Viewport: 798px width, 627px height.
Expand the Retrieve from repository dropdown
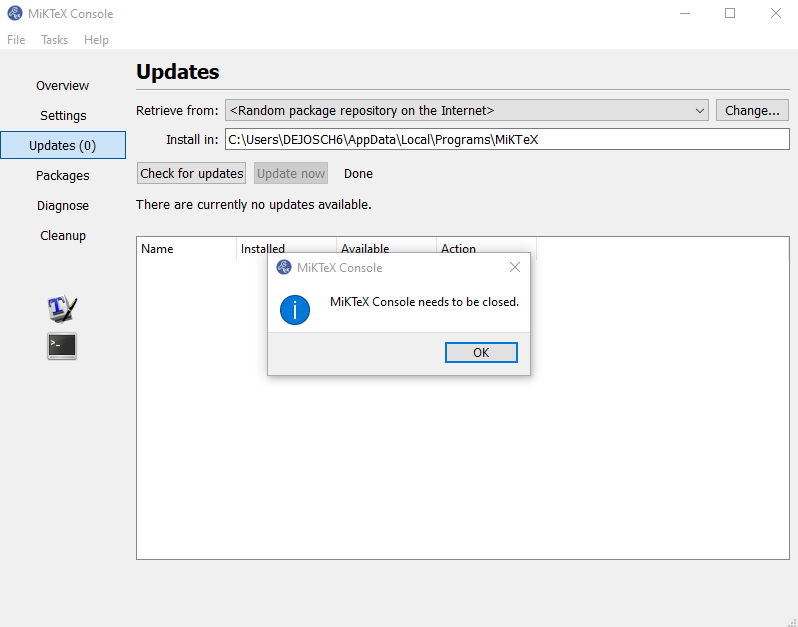tap(467, 110)
